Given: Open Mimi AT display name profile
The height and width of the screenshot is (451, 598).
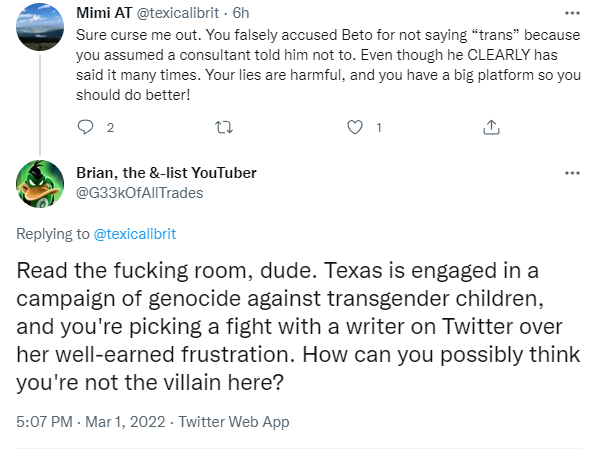Looking at the screenshot, I should pos(104,13).
